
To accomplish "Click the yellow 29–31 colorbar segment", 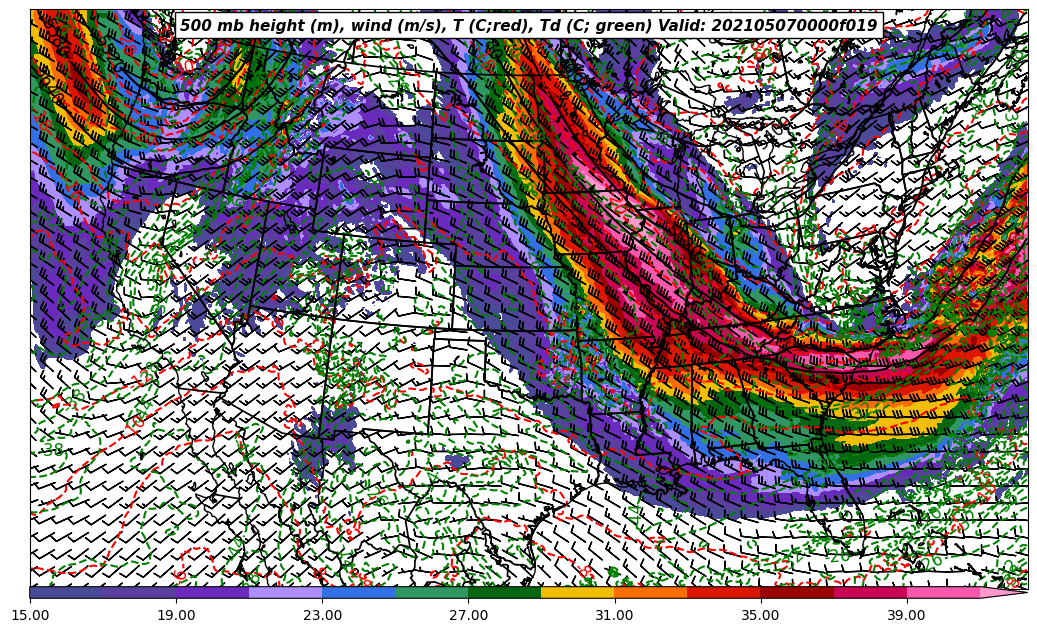I will (x=577, y=592).
